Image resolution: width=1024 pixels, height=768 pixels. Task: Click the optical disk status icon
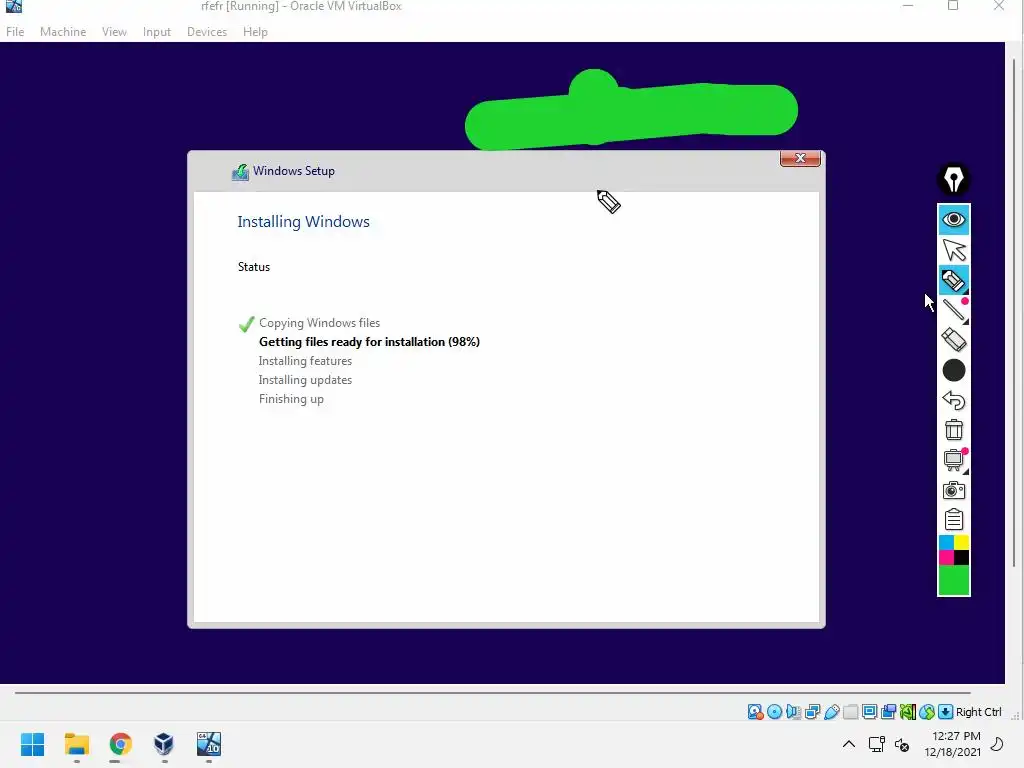775,712
